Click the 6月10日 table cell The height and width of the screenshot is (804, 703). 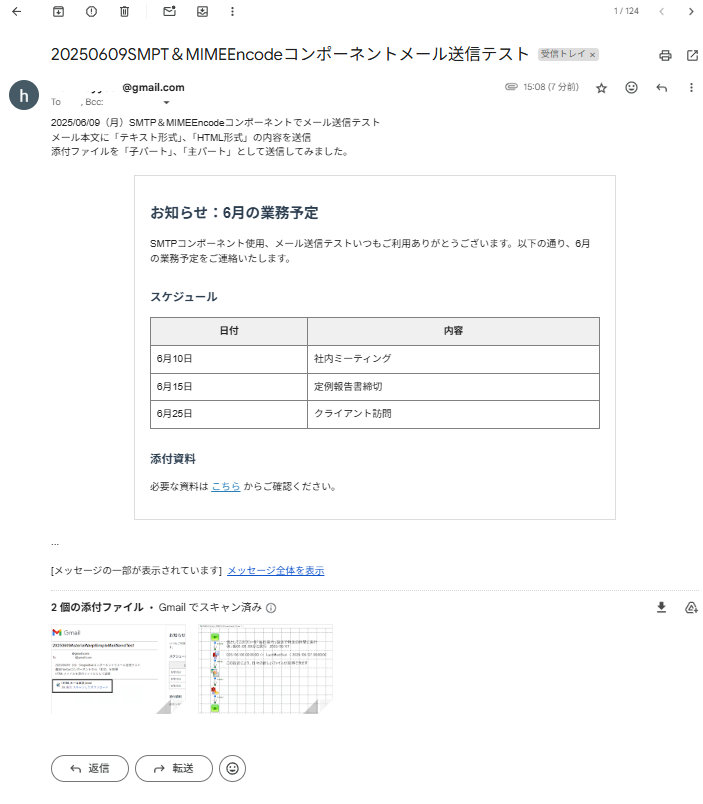229,359
